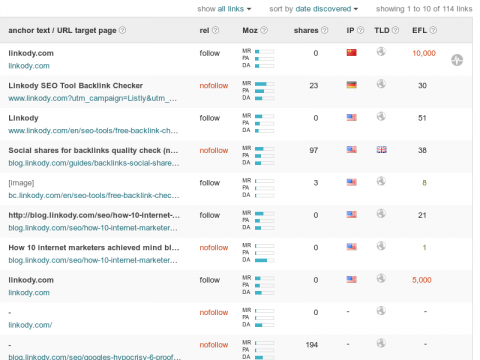
Task: Click Moz bars in first linkody.com row
Action: [x=258, y=58]
